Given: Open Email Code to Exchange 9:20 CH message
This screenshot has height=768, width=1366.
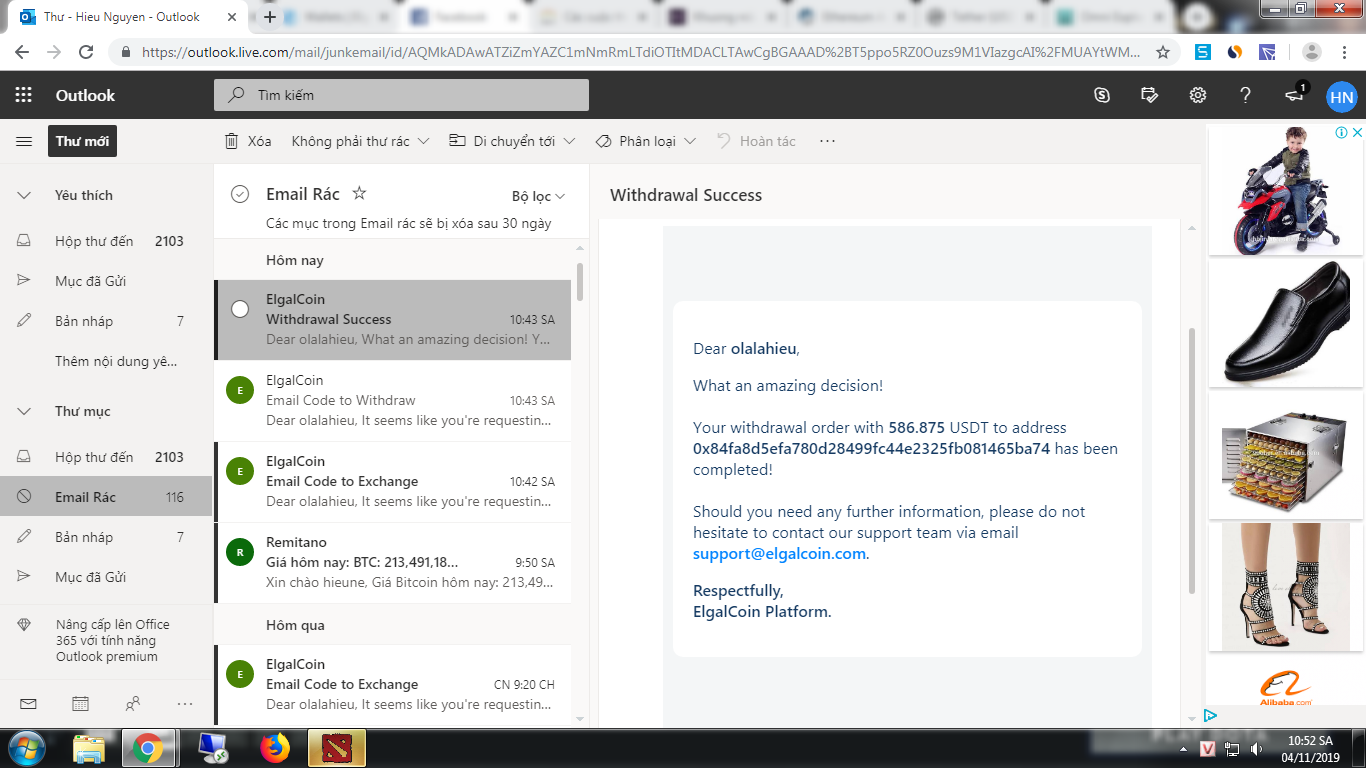Looking at the screenshot, I should click(392, 685).
